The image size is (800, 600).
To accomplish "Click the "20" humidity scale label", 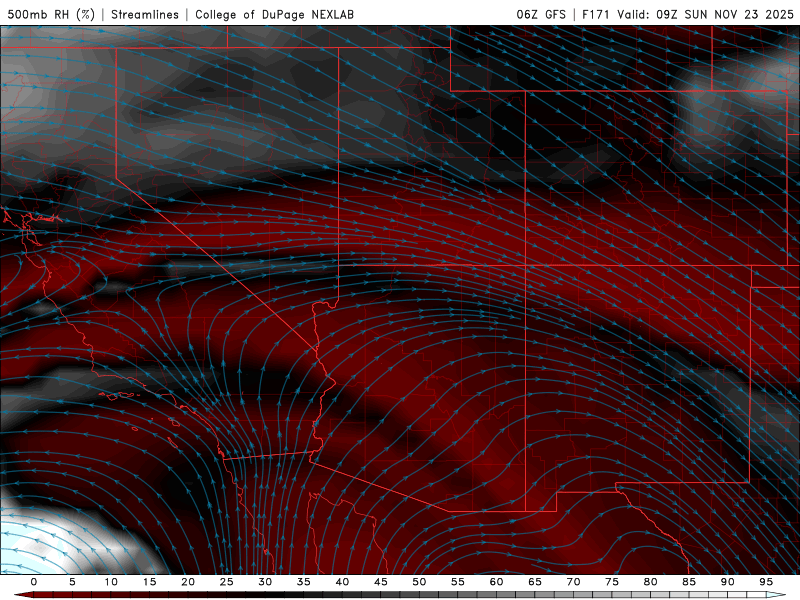I will [188, 582].
